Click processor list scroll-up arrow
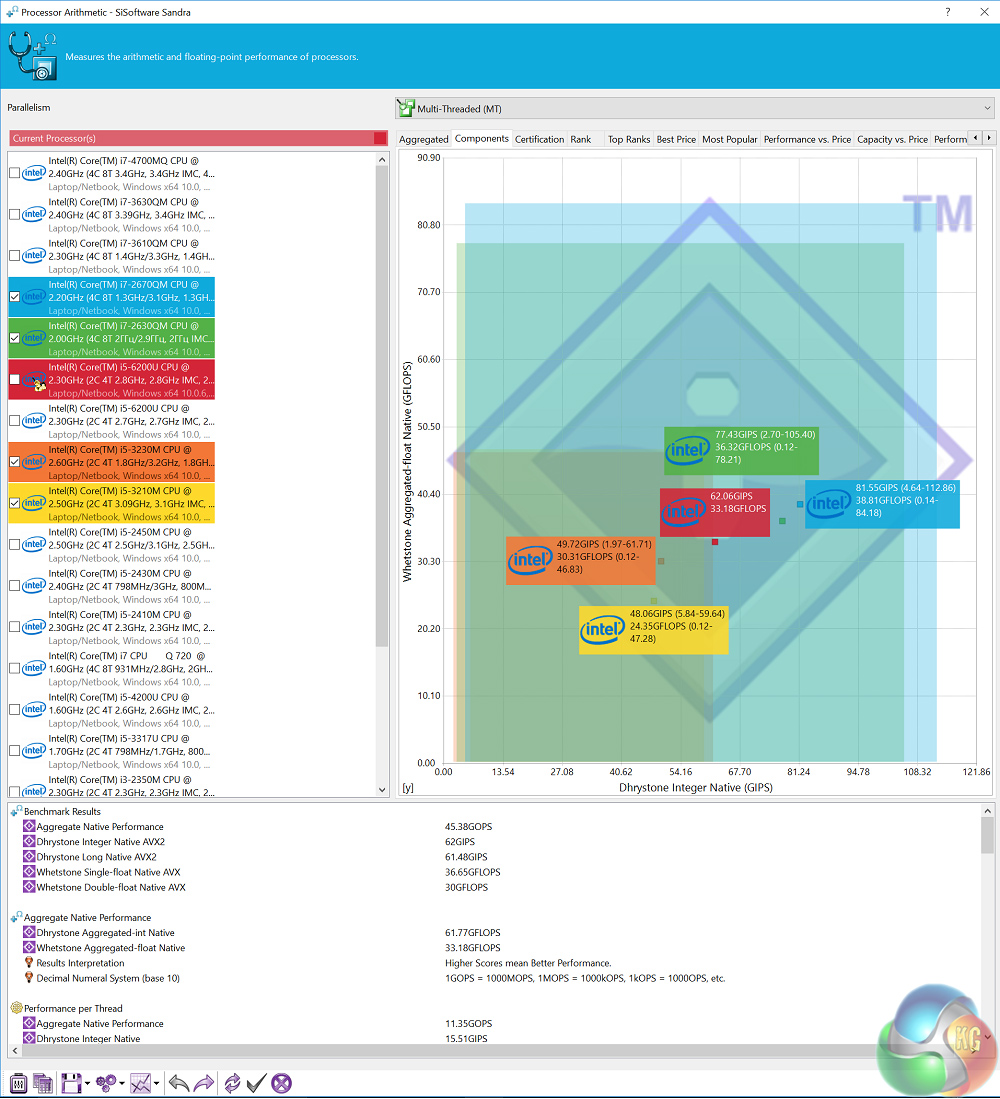The image size is (1000, 1099). tap(382, 160)
